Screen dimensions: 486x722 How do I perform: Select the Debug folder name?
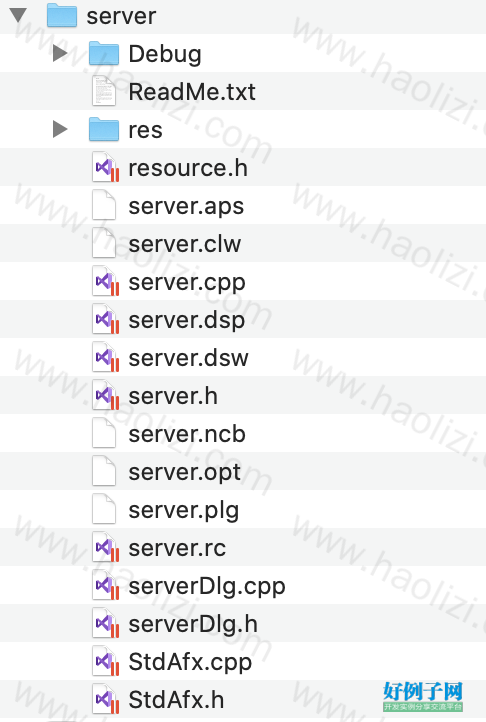tap(165, 55)
